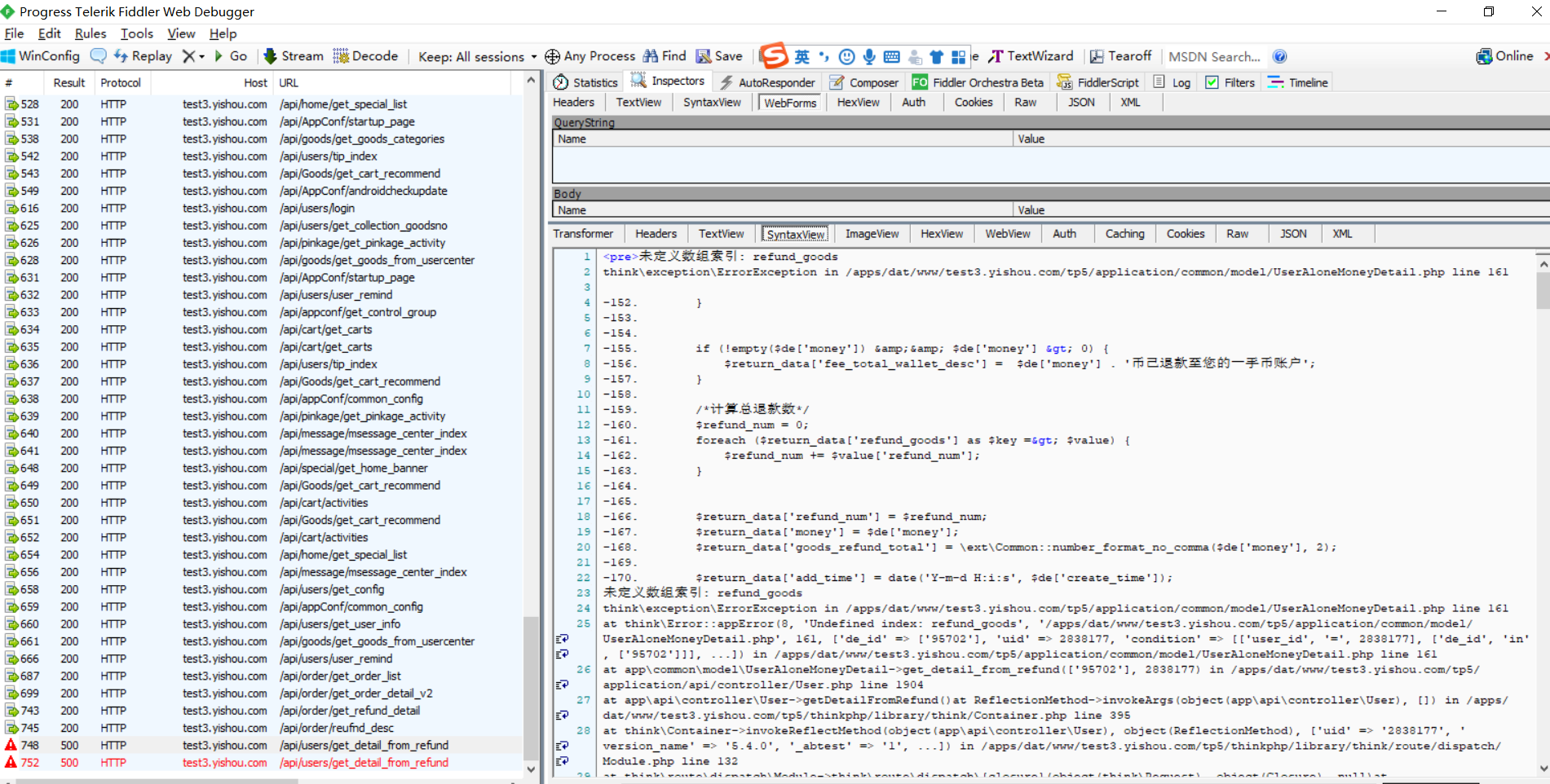Select session 752 shown in red
The height and width of the screenshot is (784, 1550).
pyautogui.click(x=261, y=763)
